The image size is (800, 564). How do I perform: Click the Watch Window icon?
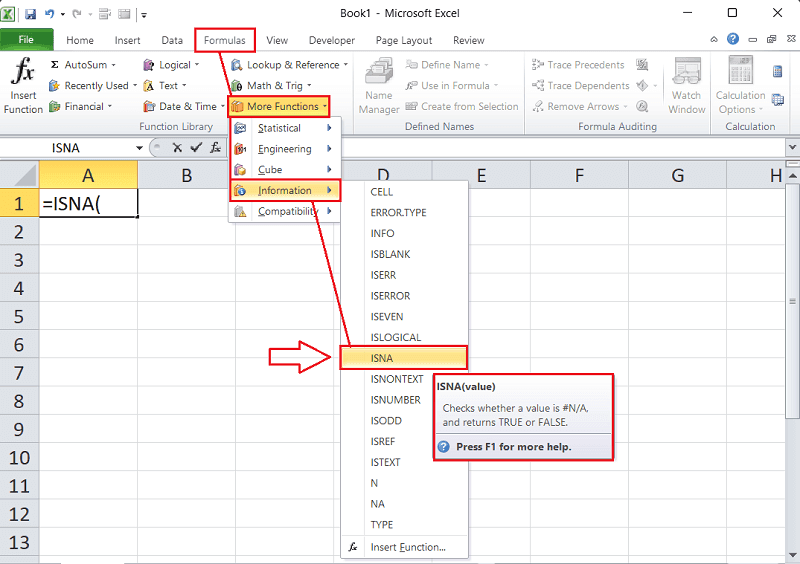(686, 71)
